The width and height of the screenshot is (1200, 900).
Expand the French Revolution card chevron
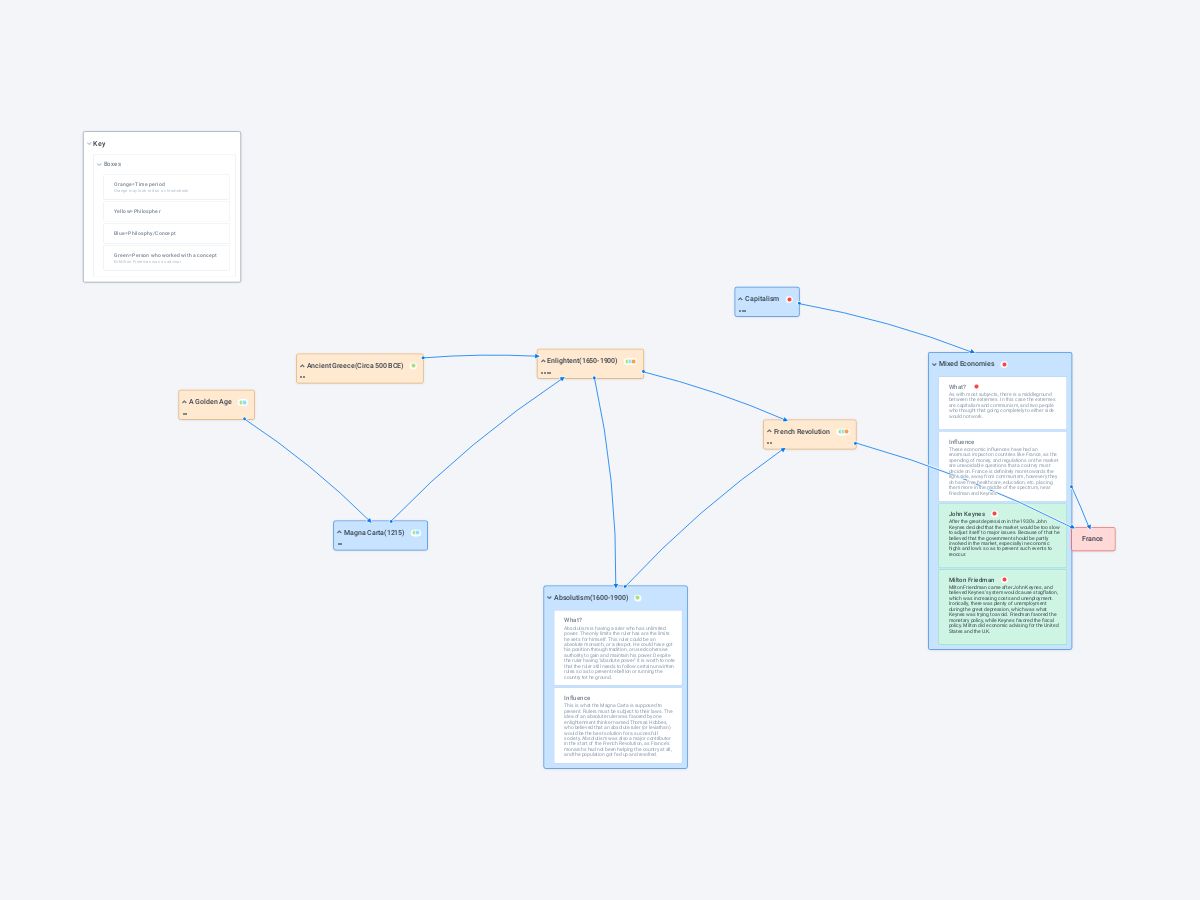coord(769,432)
